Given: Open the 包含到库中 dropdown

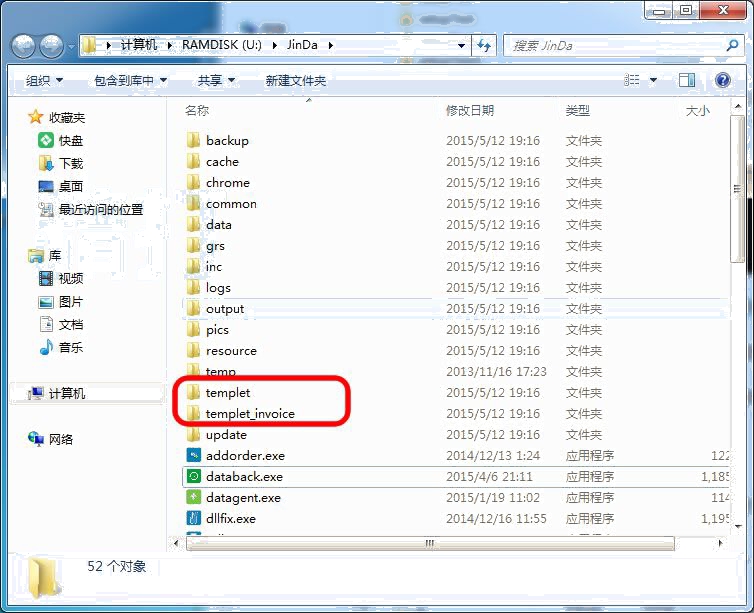Looking at the screenshot, I should point(130,81).
